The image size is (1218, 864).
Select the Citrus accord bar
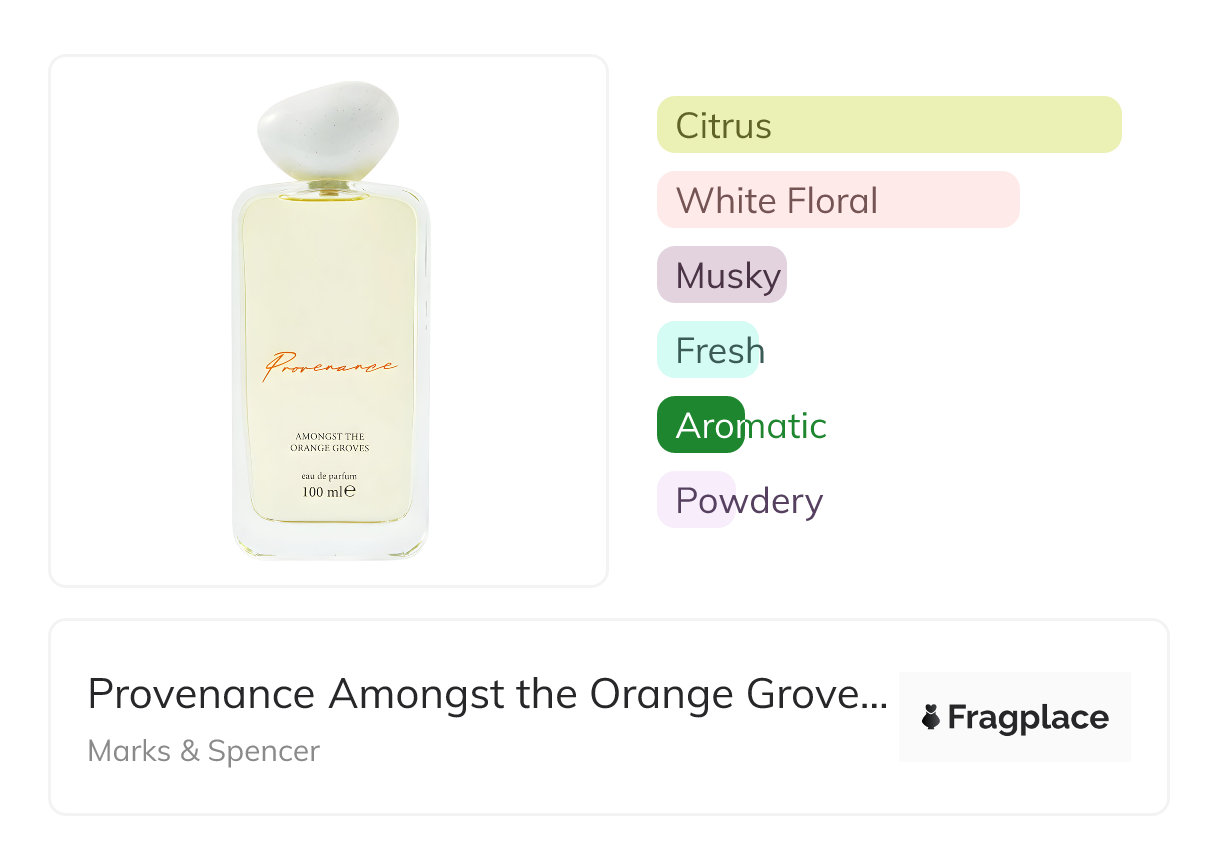888,125
